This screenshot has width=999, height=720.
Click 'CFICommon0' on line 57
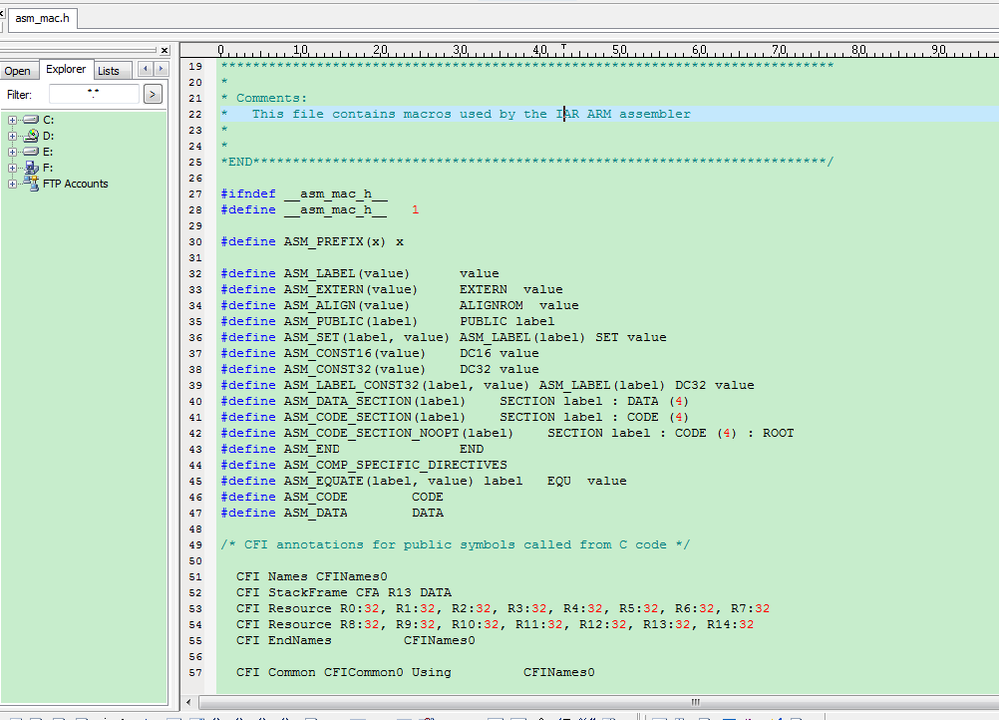point(363,672)
